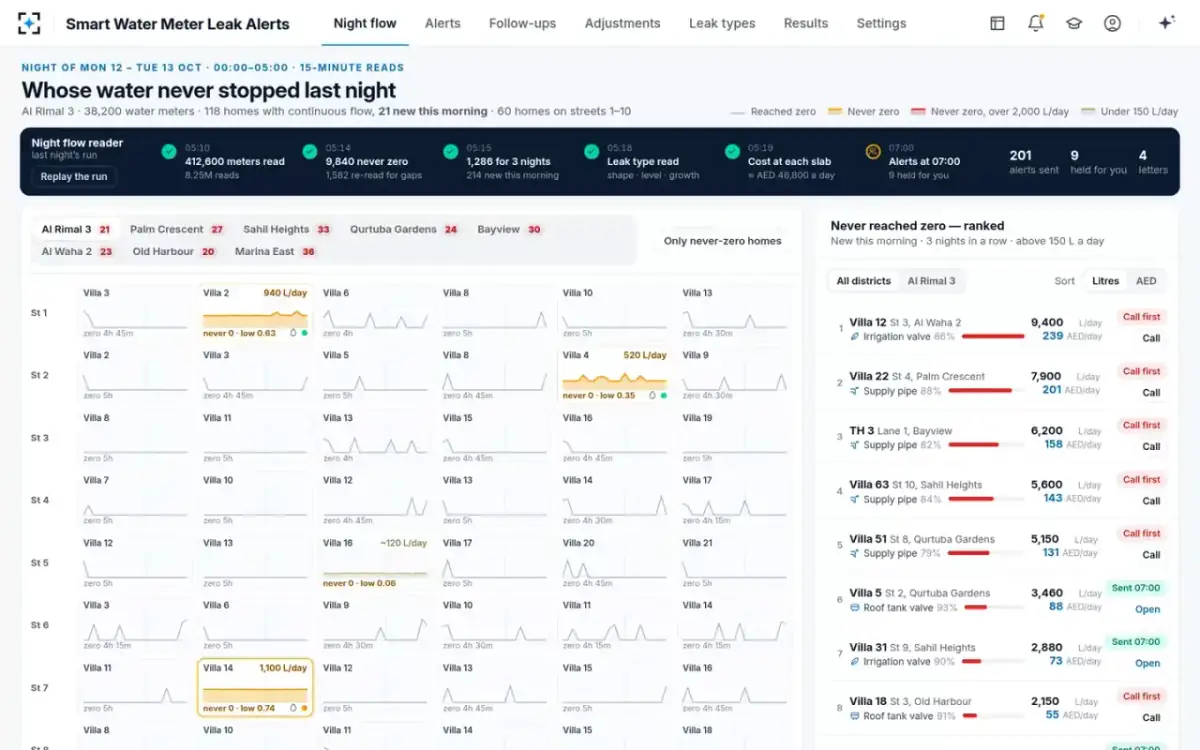
Task: Click check icon beside 412,600 meters read
Action: (169, 152)
